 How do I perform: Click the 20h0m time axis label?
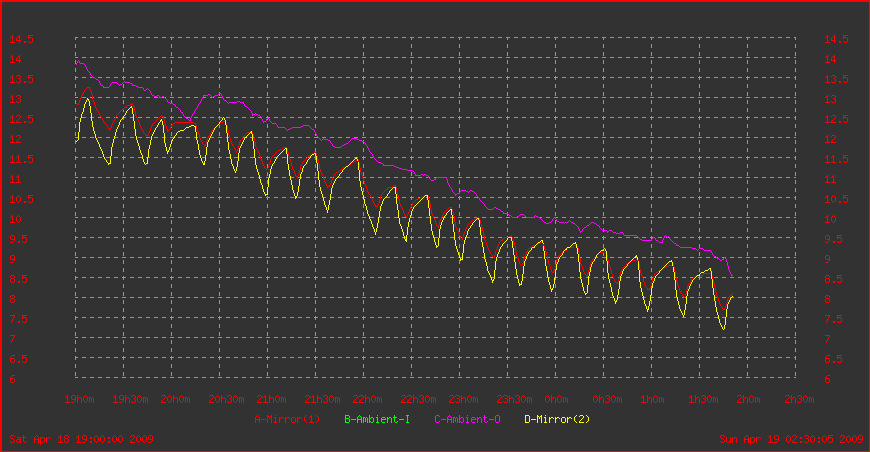pos(175,399)
